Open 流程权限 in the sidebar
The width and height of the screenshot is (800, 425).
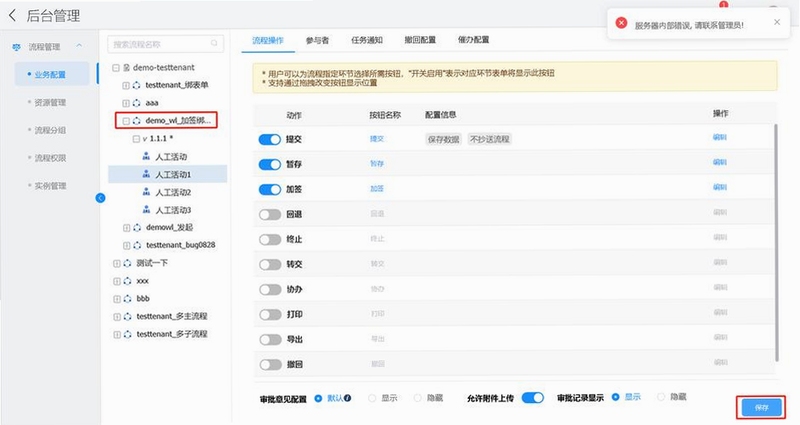[50, 158]
